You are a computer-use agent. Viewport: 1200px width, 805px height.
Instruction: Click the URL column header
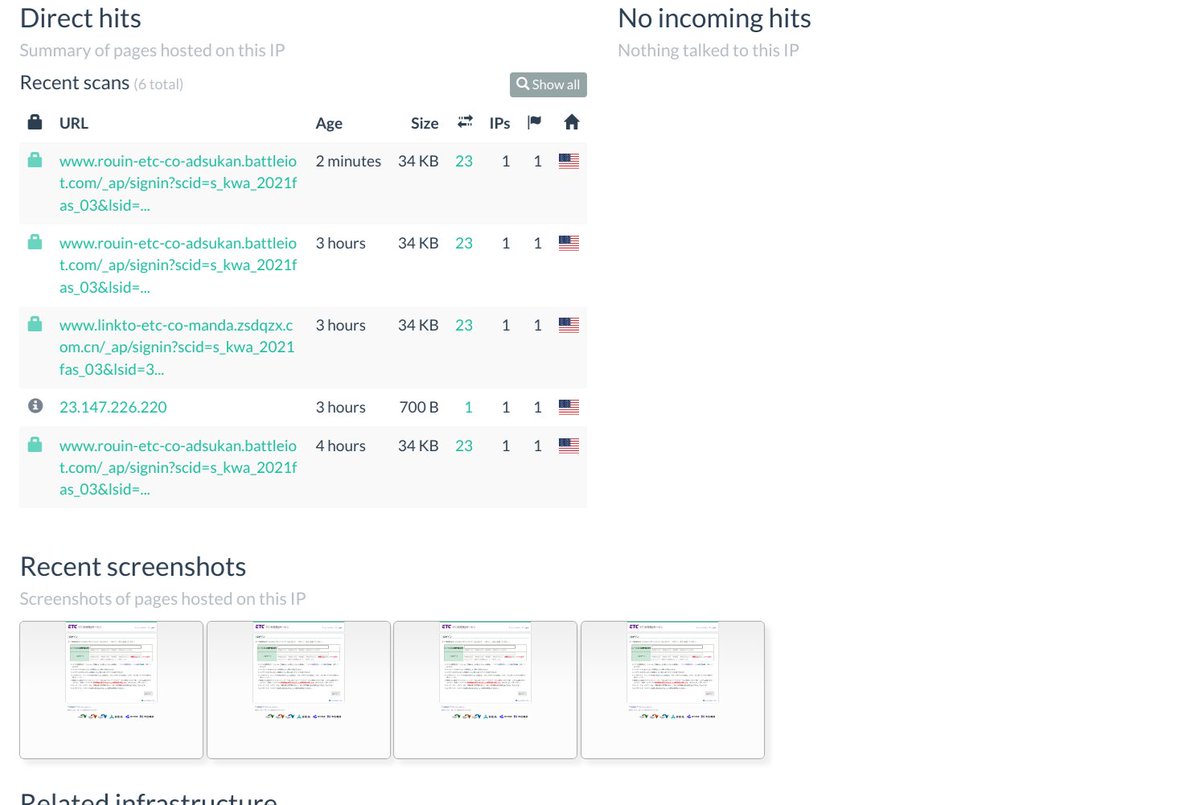[x=74, y=123]
